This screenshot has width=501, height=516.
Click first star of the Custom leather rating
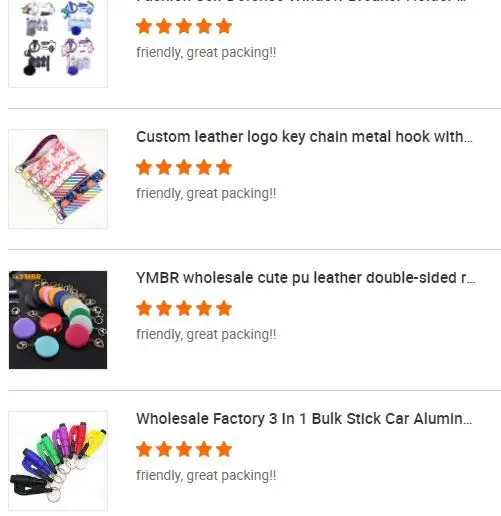[x=144, y=167]
